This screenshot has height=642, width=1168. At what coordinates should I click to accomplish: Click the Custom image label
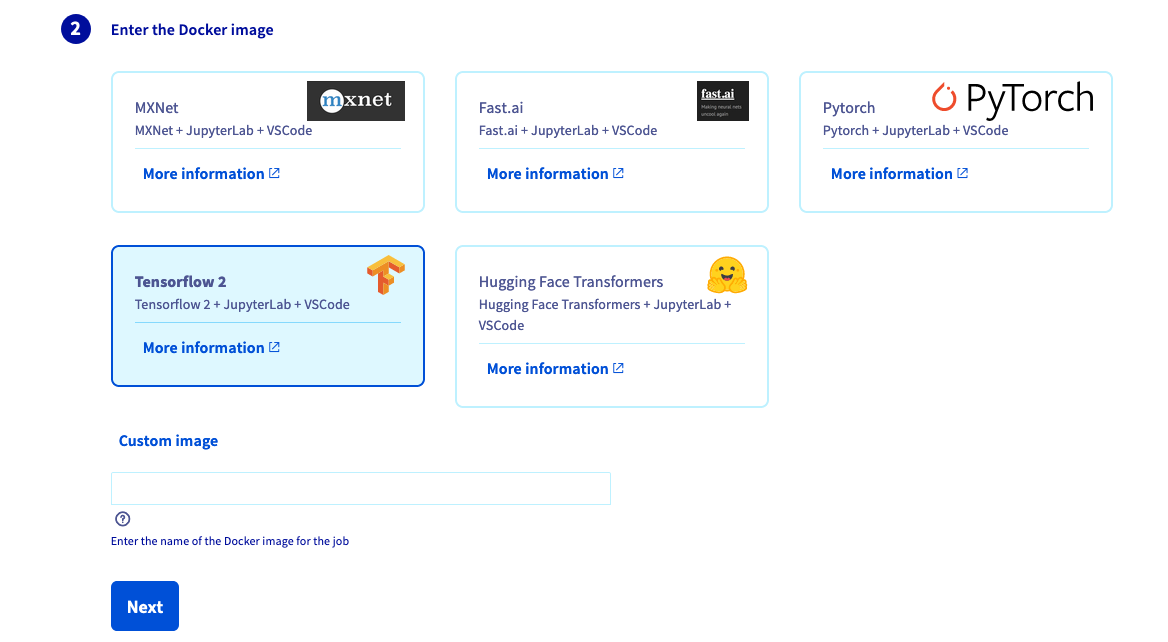click(x=168, y=441)
